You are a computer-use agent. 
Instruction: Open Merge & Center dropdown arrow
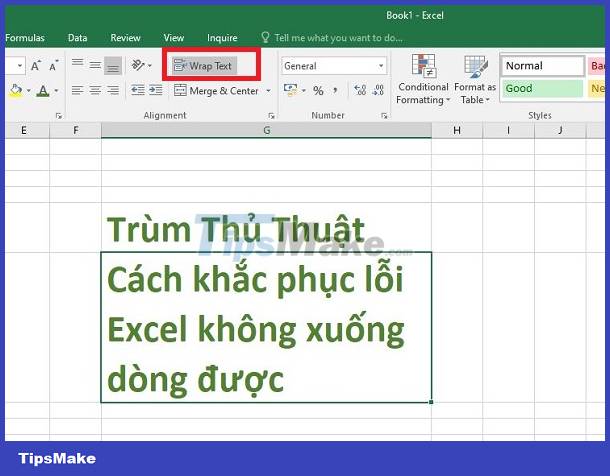tap(268, 91)
